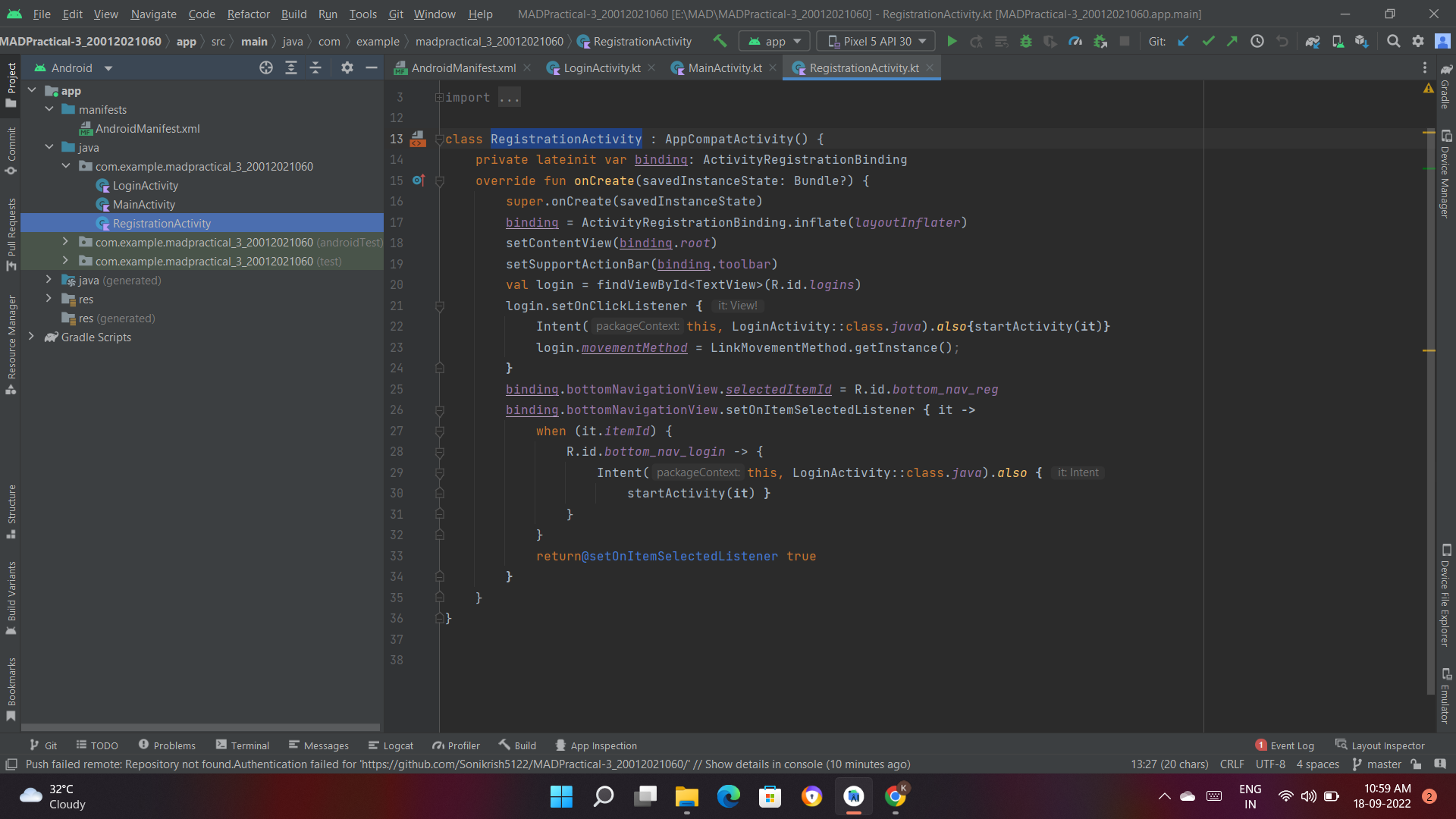Image resolution: width=1456 pixels, height=819 pixels.
Task: Open File Explorer from taskbar
Action: (x=687, y=796)
